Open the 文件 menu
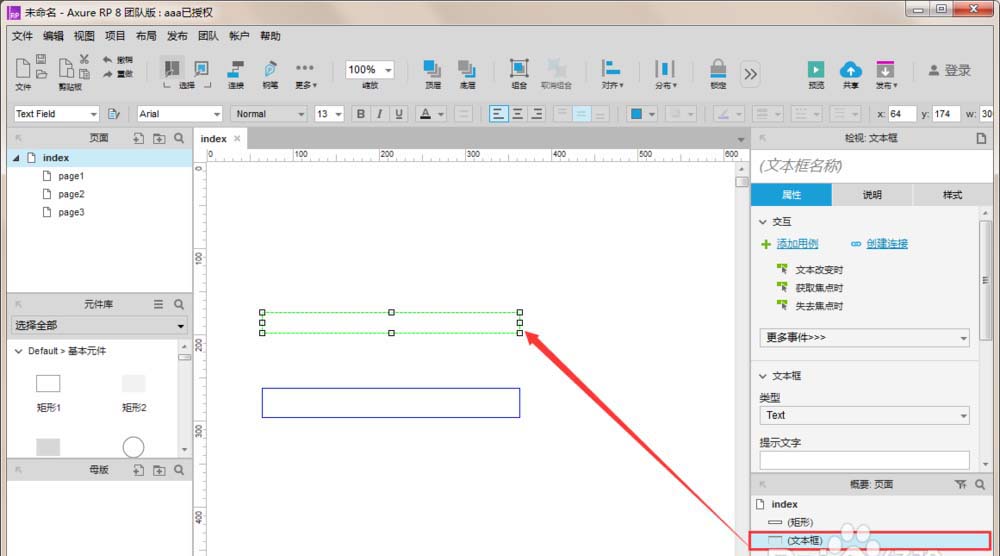The width and height of the screenshot is (1000, 556). pos(22,36)
